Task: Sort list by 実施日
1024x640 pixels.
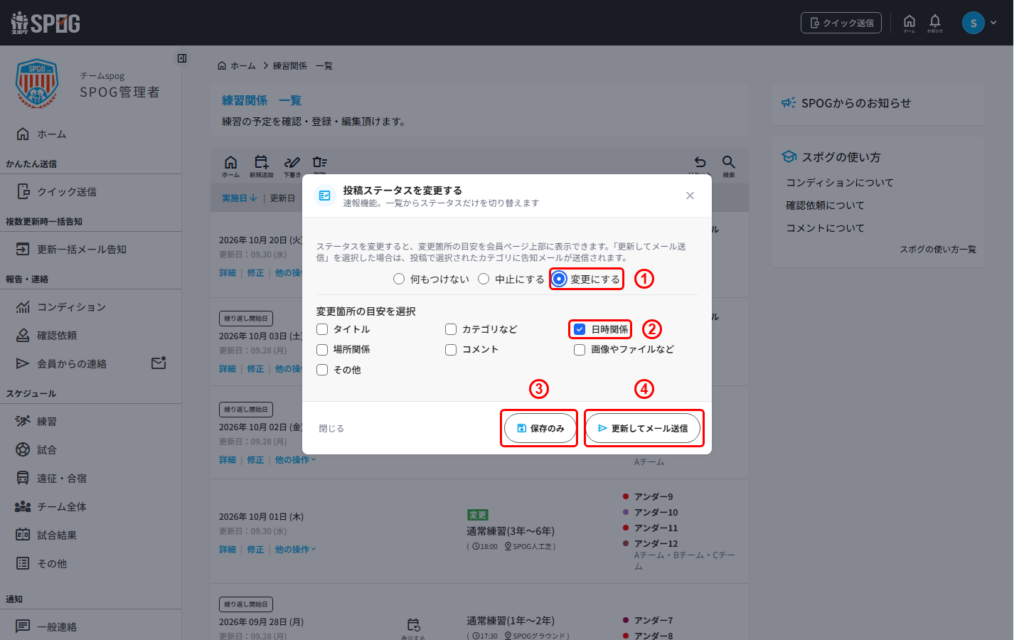Action: coord(239,198)
